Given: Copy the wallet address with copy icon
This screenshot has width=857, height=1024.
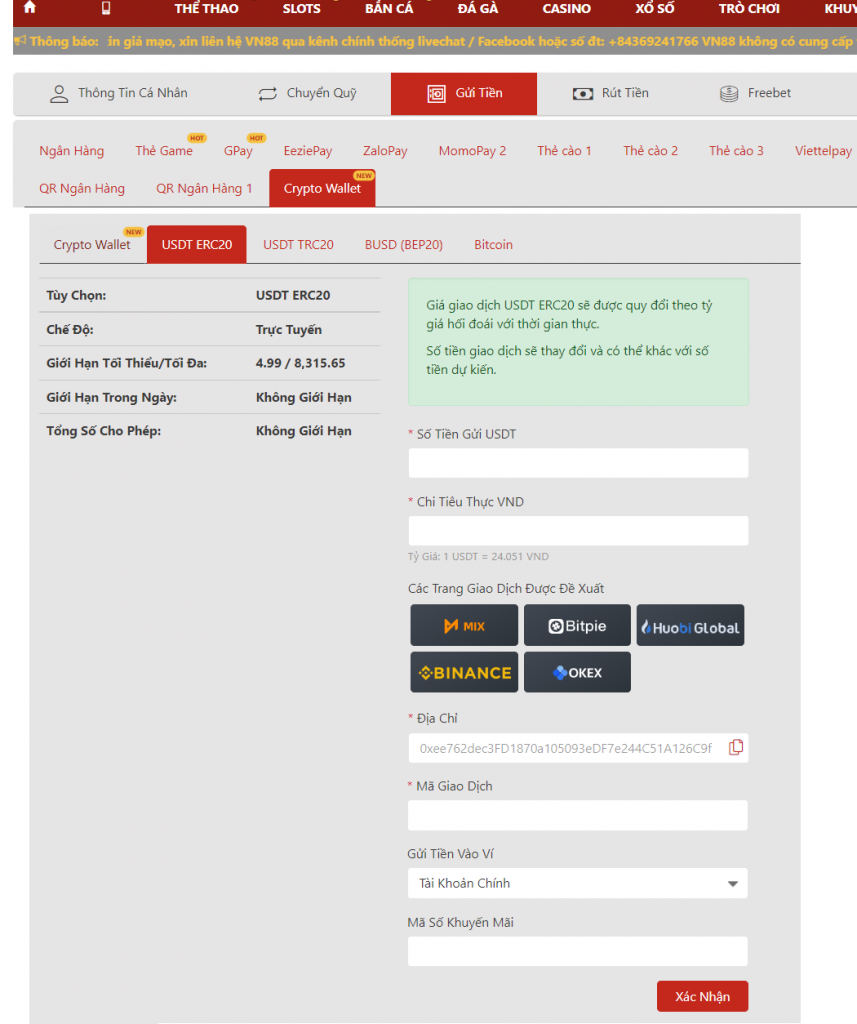Looking at the screenshot, I should [736, 747].
